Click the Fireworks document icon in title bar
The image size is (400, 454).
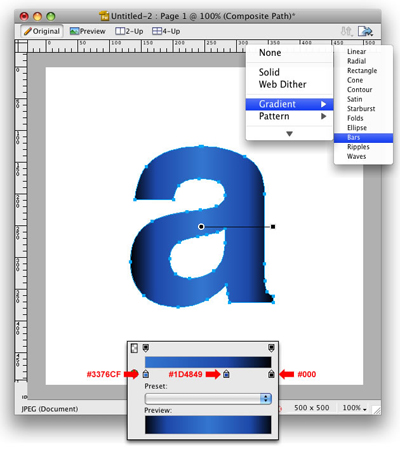[104, 16]
